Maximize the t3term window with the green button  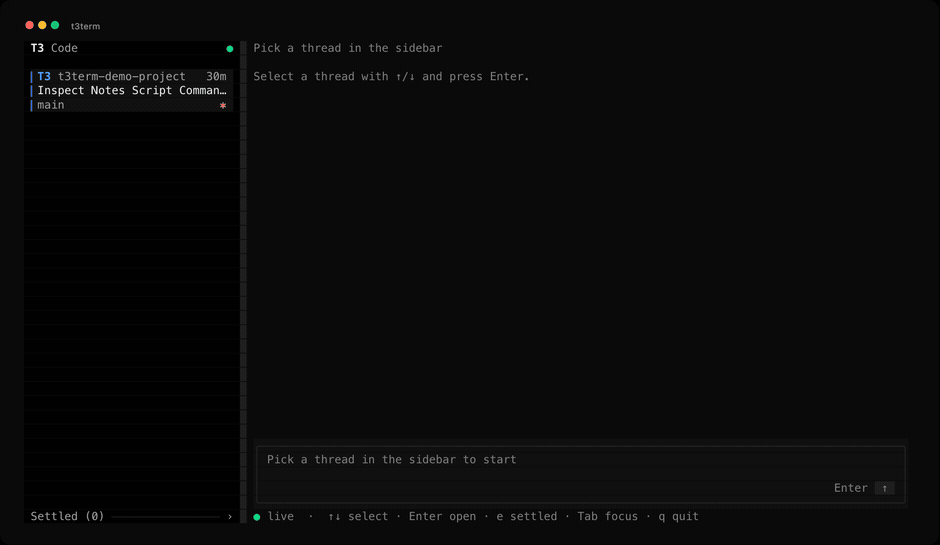pos(55,25)
